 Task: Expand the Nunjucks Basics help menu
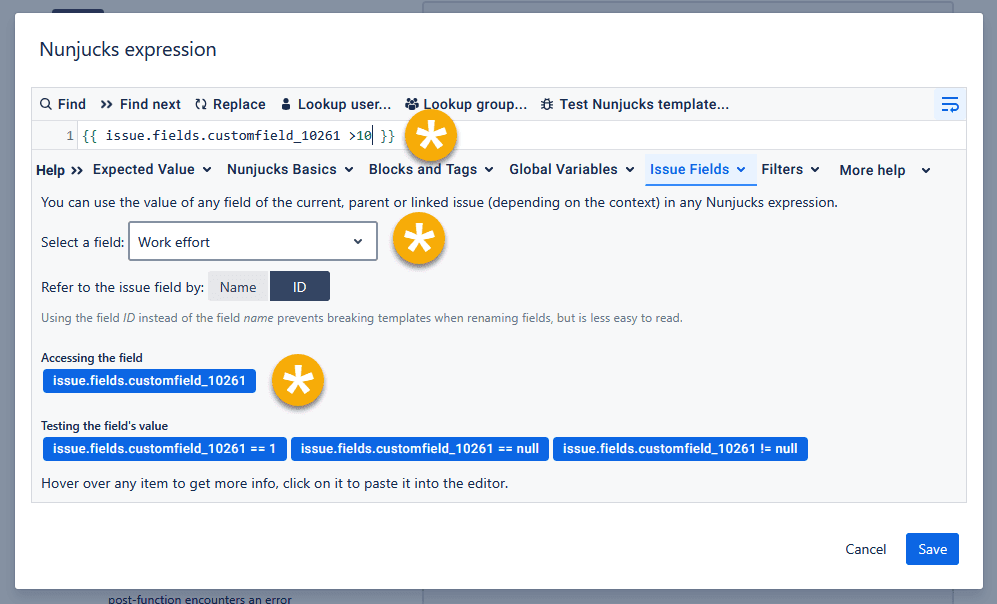[x=290, y=170]
